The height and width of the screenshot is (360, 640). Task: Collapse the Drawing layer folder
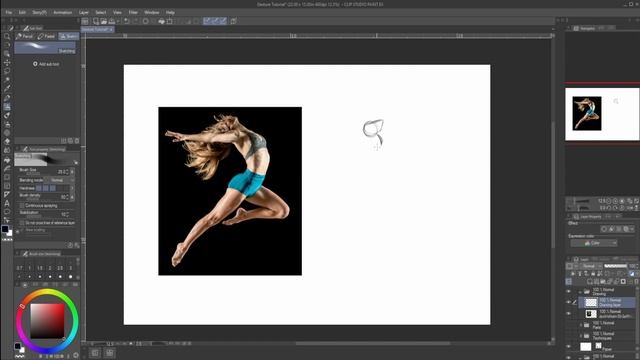click(x=580, y=292)
